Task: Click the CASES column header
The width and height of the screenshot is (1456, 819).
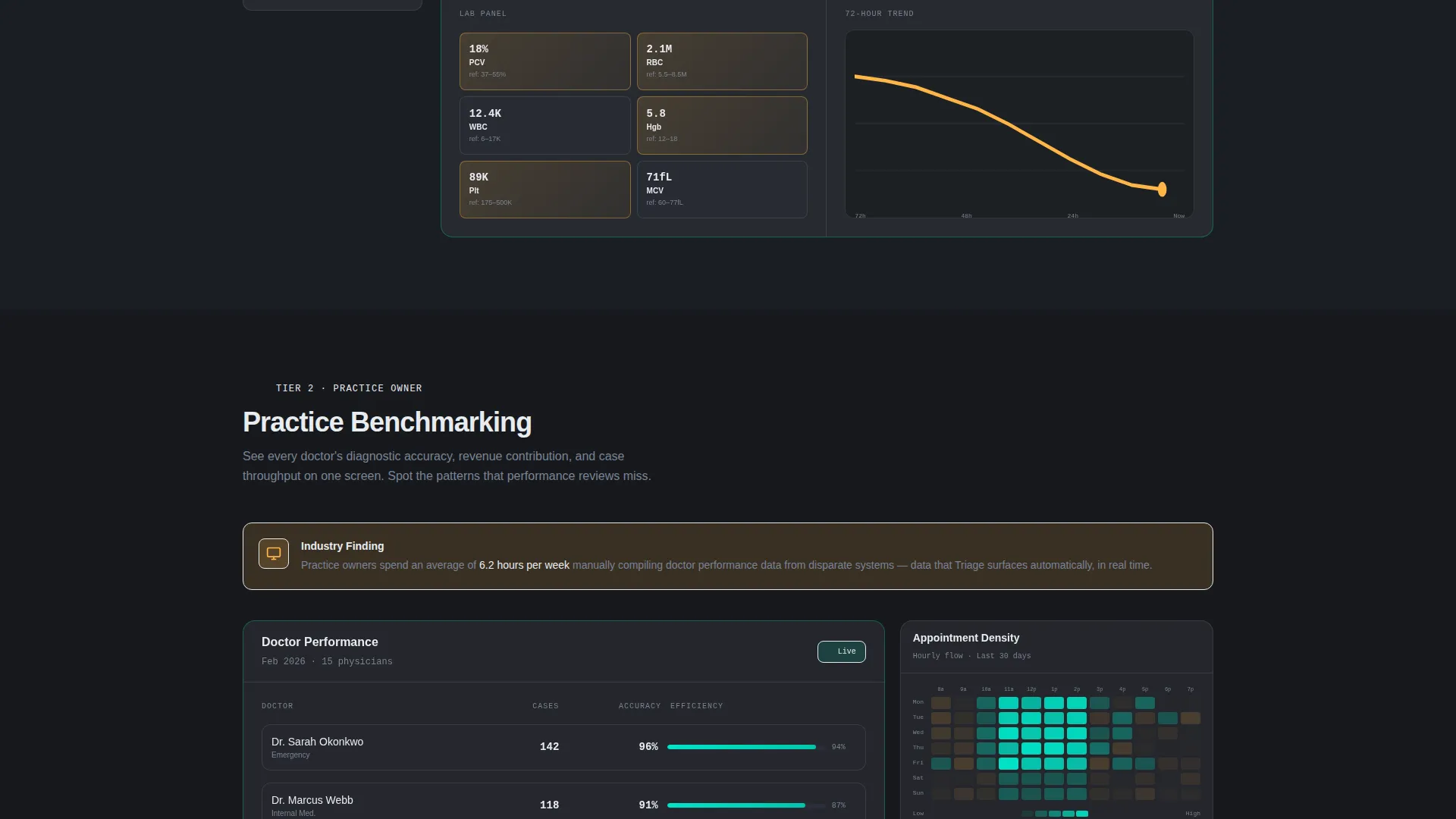Action: point(545,706)
